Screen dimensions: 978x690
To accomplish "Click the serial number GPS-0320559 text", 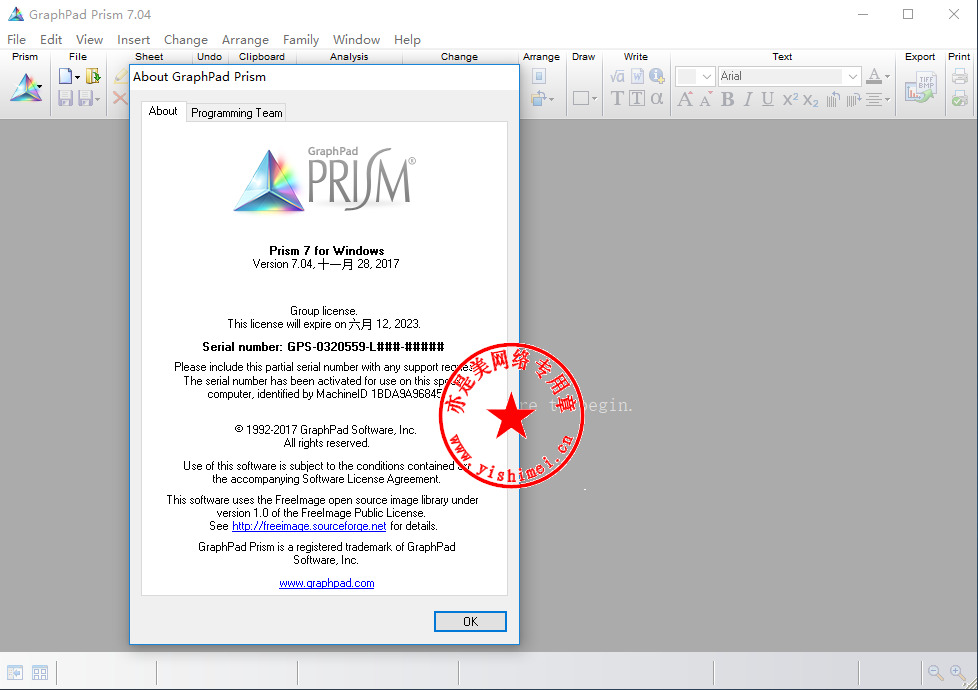I will [x=323, y=347].
